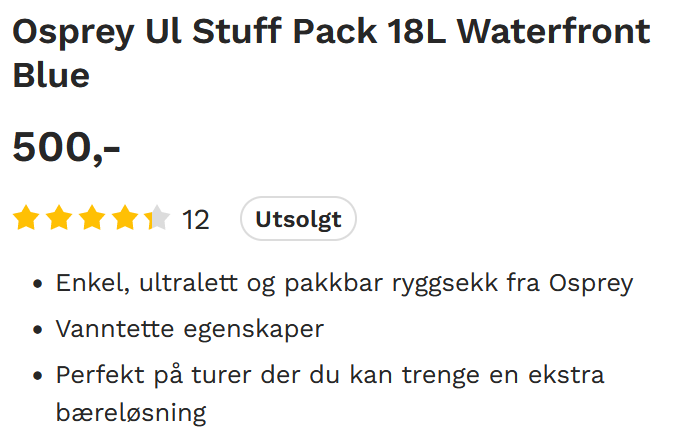Click the bullet dot before 'Enkel, ultralett'
The image size is (677, 440).
click(37, 284)
